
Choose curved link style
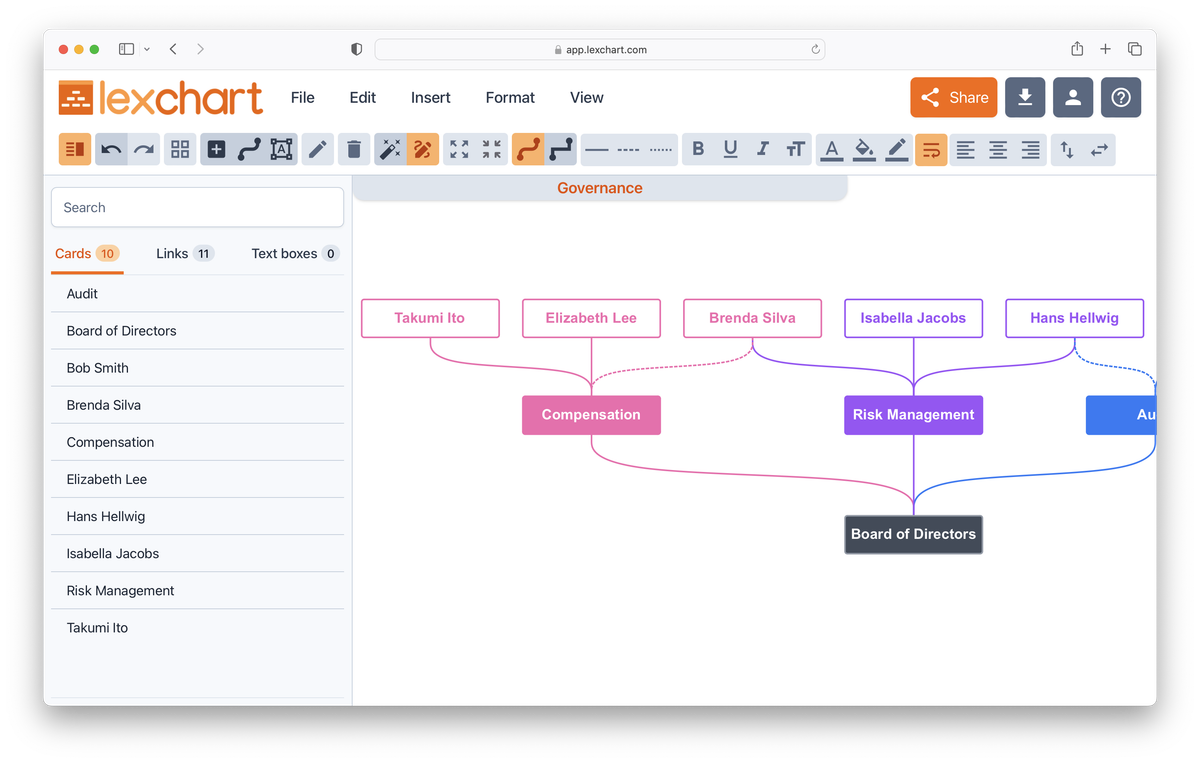tap(528, 150)
